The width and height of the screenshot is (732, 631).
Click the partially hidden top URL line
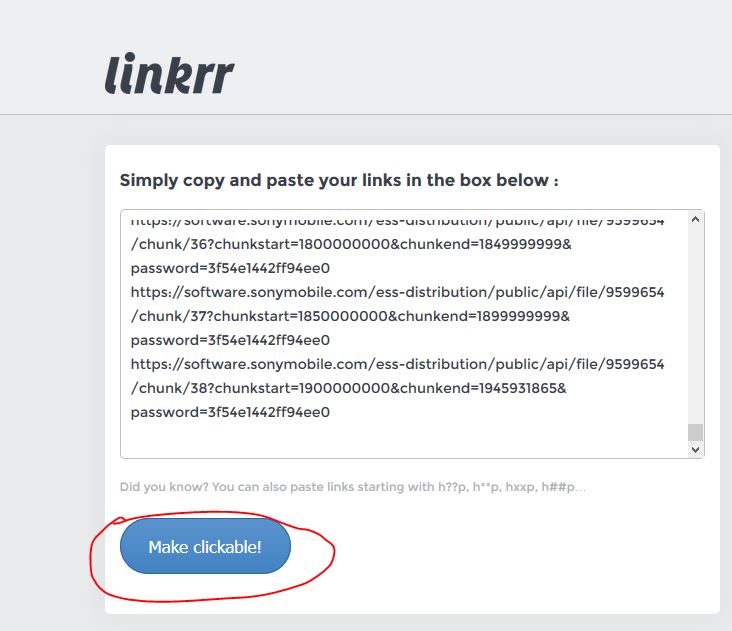(x=397, y=221)
